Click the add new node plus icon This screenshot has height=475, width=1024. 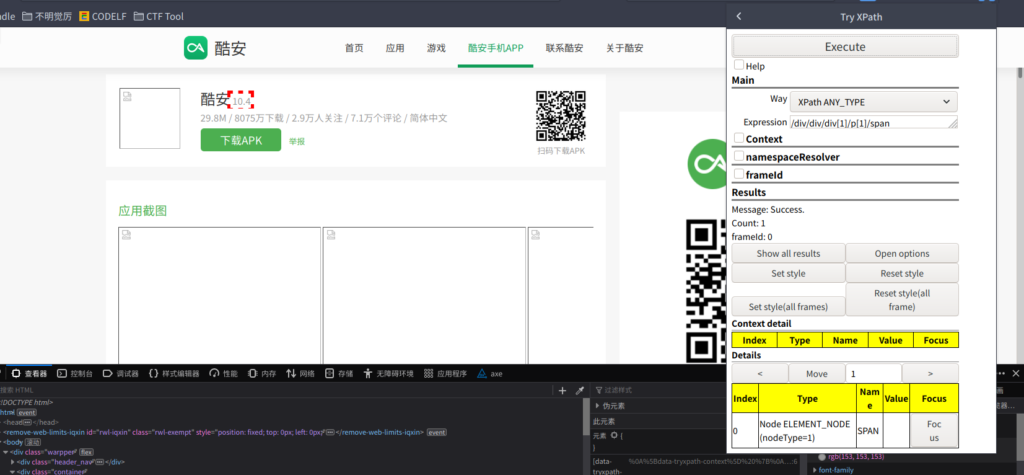562,391
